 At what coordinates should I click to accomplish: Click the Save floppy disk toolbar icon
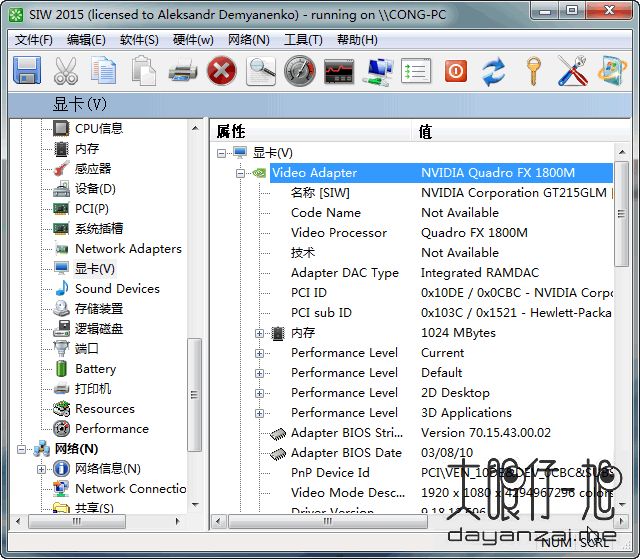pos(27,71)
